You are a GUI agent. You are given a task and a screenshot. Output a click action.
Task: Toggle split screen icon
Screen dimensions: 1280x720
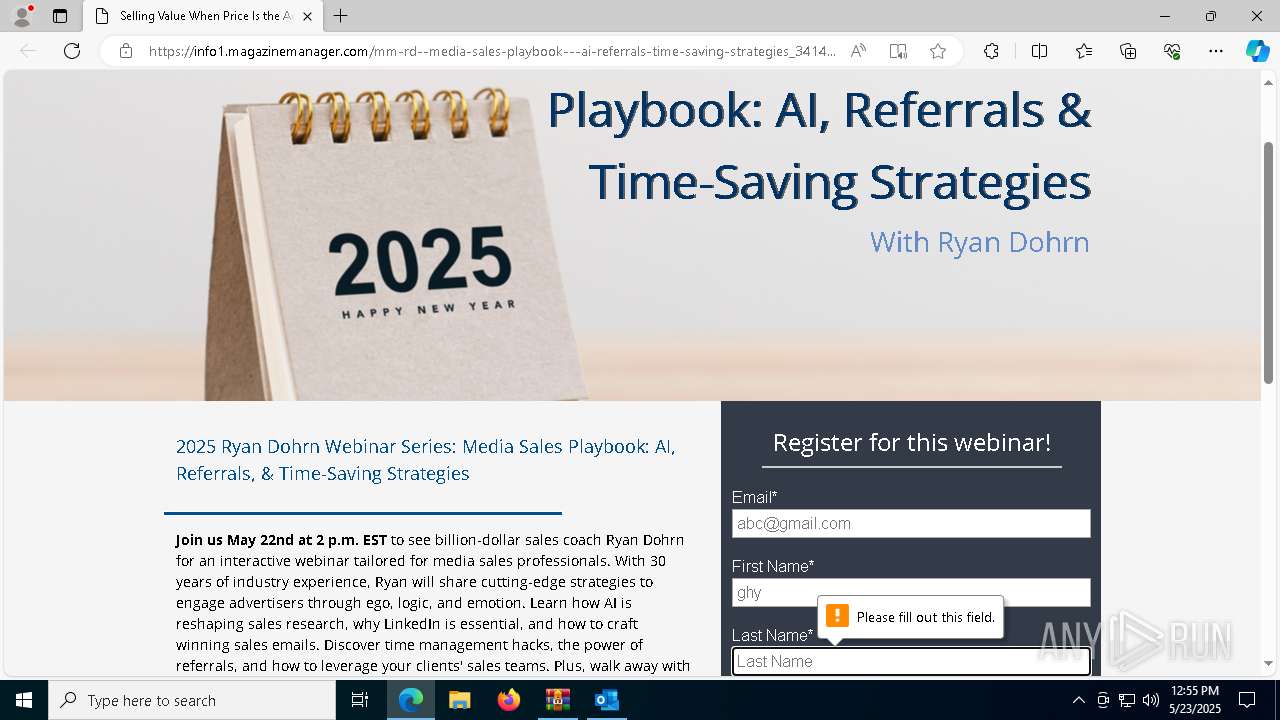1039,51
